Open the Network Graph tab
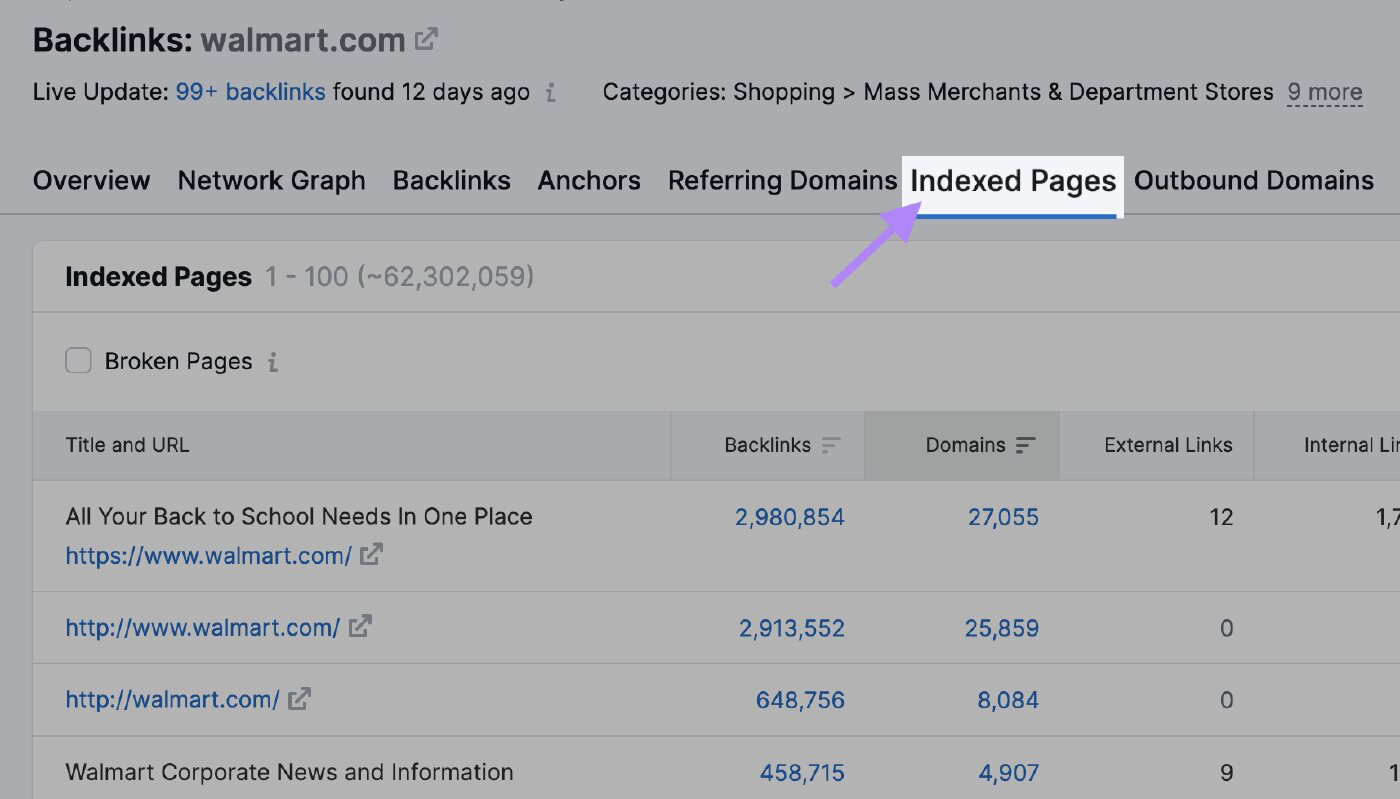This screenshot has width=1400, height=799. [x=272, y=181]
